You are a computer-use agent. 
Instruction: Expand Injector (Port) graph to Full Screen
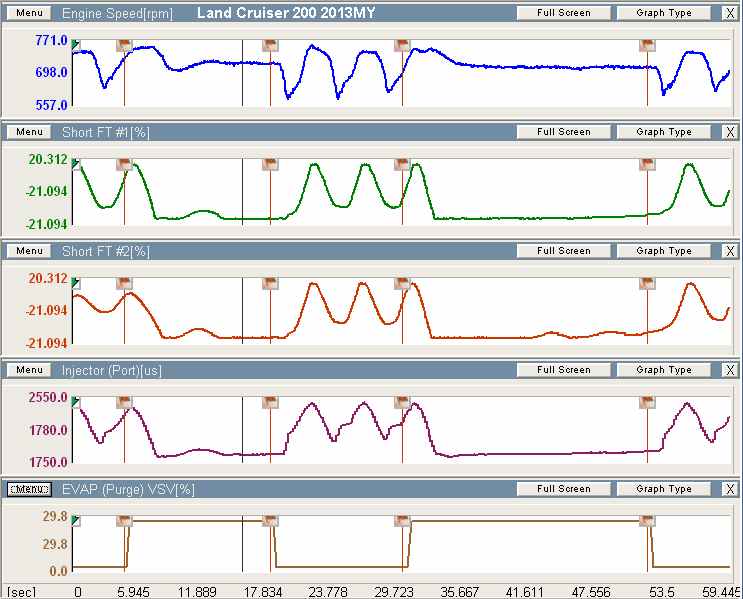click(x=563, y=370)
